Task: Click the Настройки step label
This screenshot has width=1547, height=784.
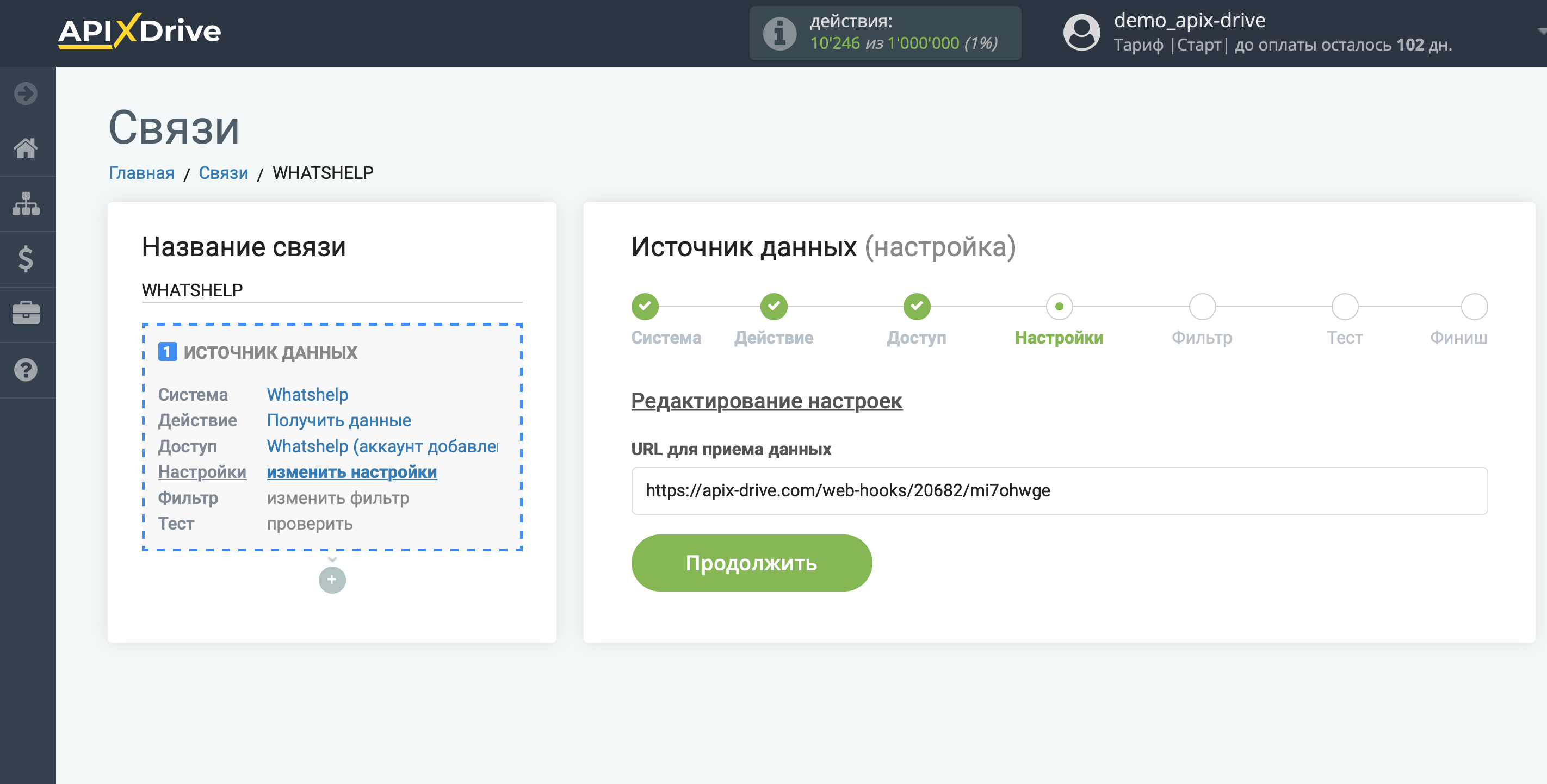Action: 1060,338
